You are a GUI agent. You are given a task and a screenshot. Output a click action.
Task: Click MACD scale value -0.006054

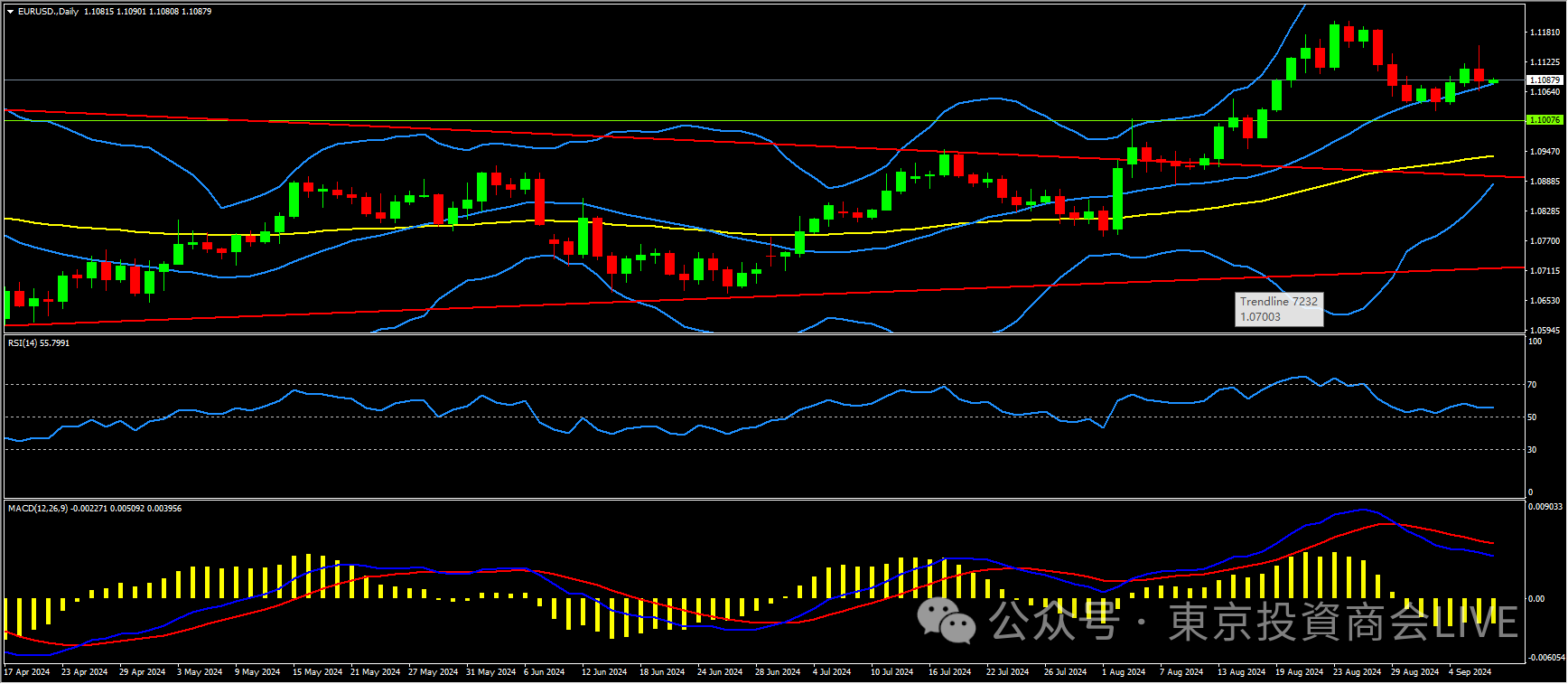tap(1545, 658)
